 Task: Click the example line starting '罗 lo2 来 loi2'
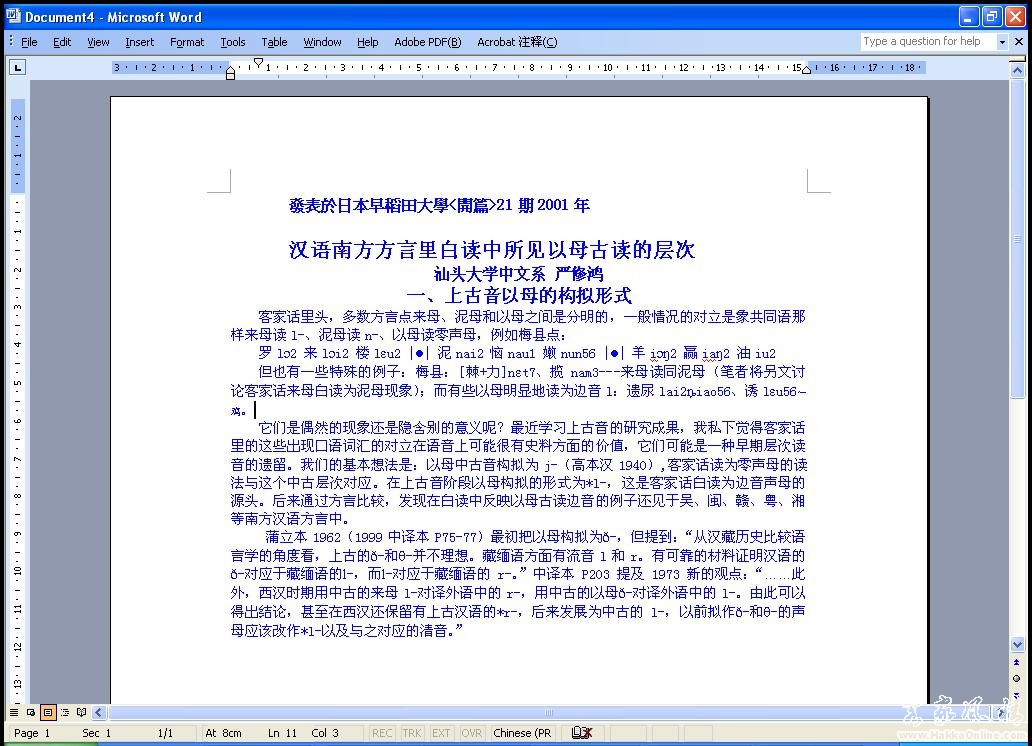pyautogui.click(x=517, y=354)
